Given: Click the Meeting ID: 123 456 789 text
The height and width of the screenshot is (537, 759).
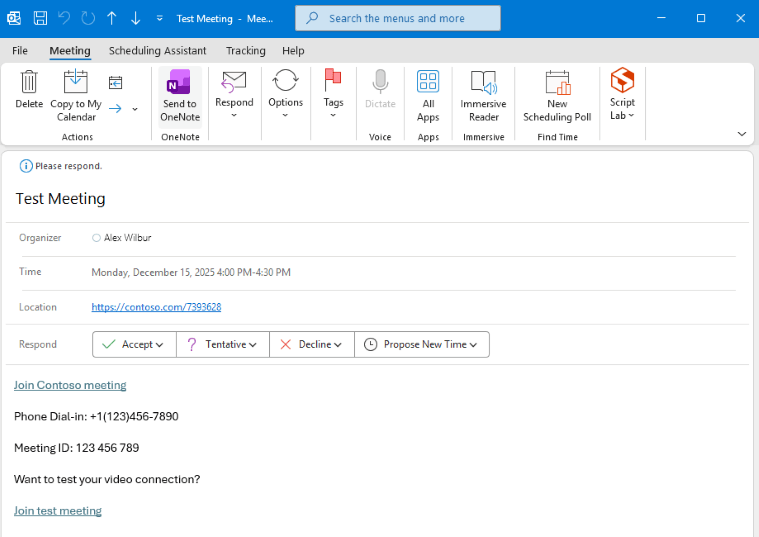Looking at the screenshot, I should [76, 448].
